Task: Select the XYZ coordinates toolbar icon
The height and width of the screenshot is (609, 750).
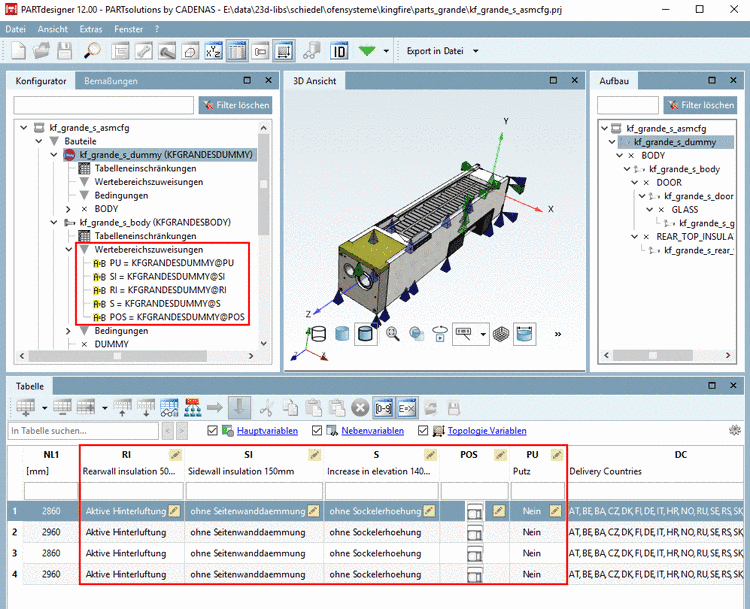Action: point(213,51)
